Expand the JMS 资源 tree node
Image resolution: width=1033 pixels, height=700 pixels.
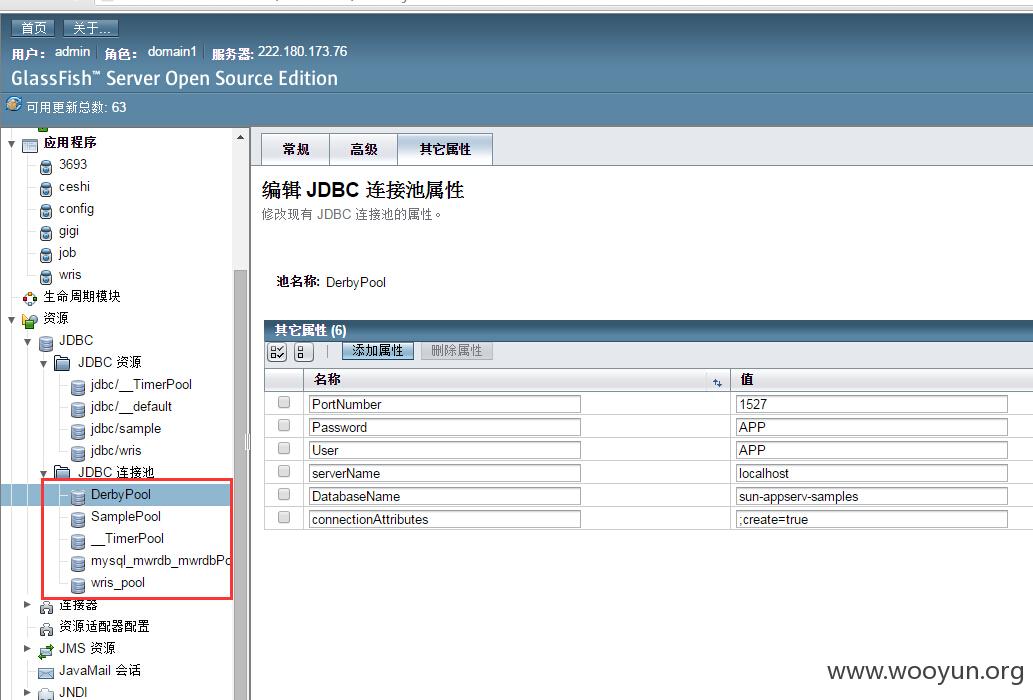27,648
